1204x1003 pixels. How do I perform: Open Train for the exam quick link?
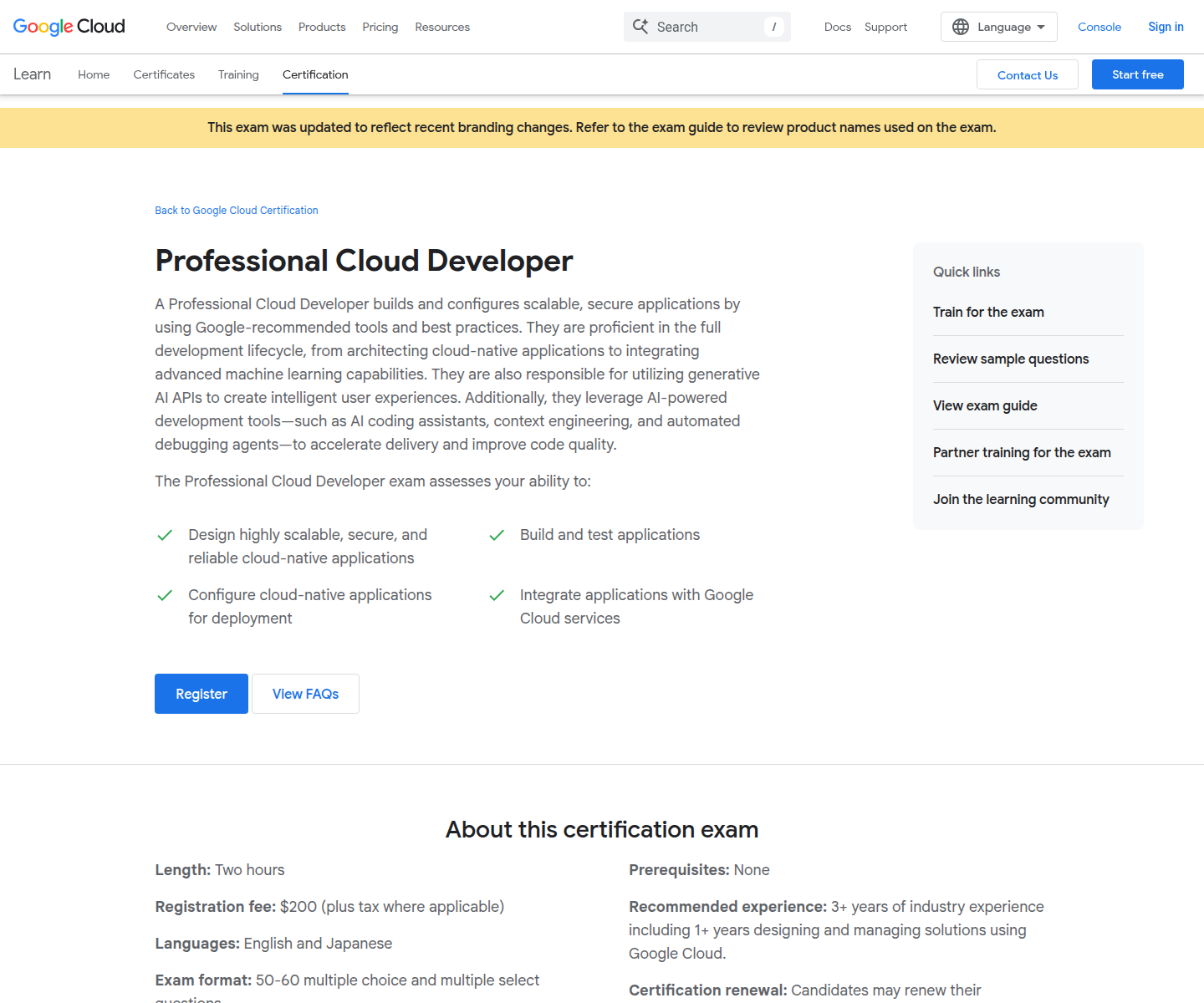point(988,312)
